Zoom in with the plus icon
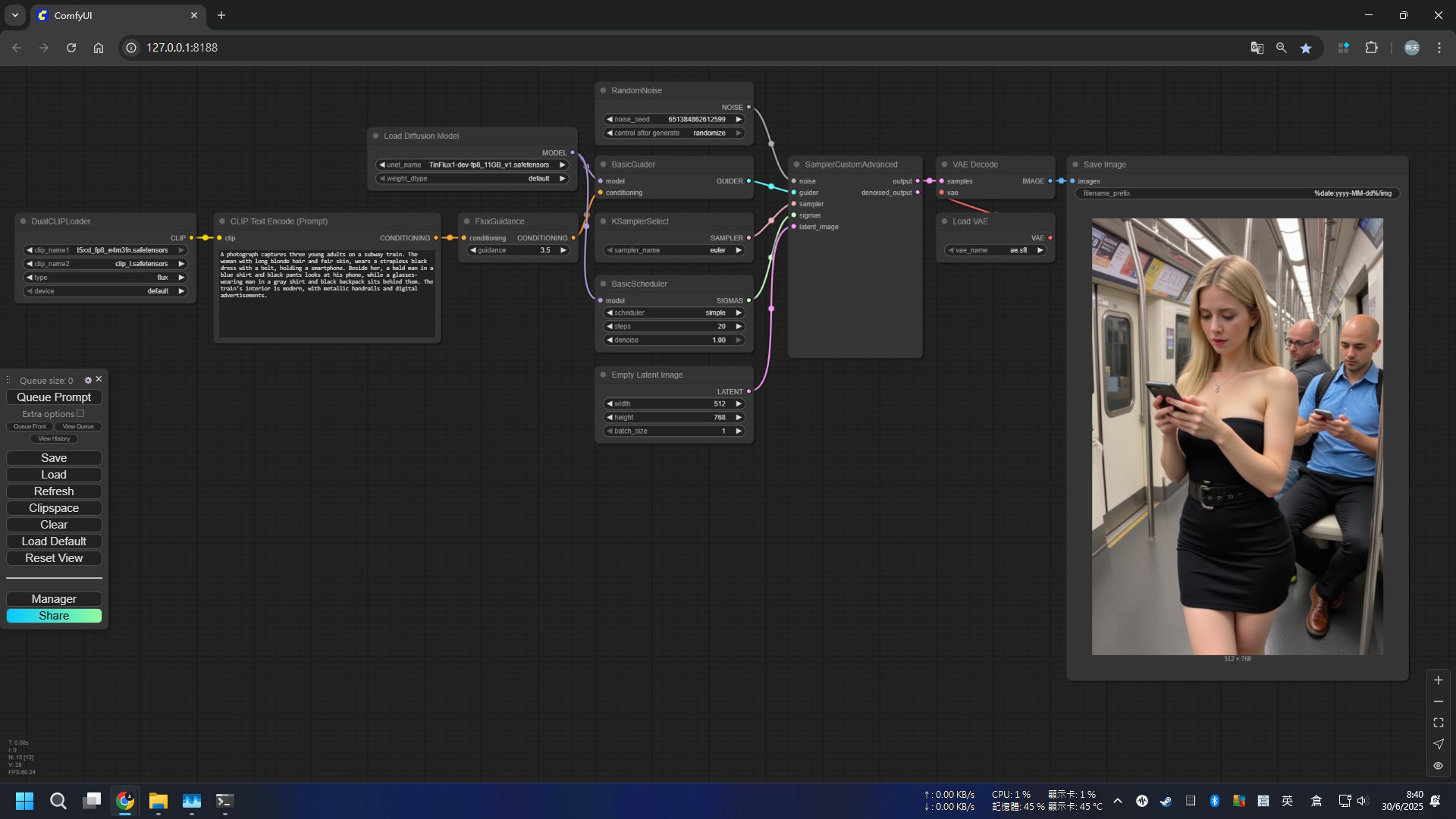This screenshot has width=1456, height=819. pos(1438,680)
